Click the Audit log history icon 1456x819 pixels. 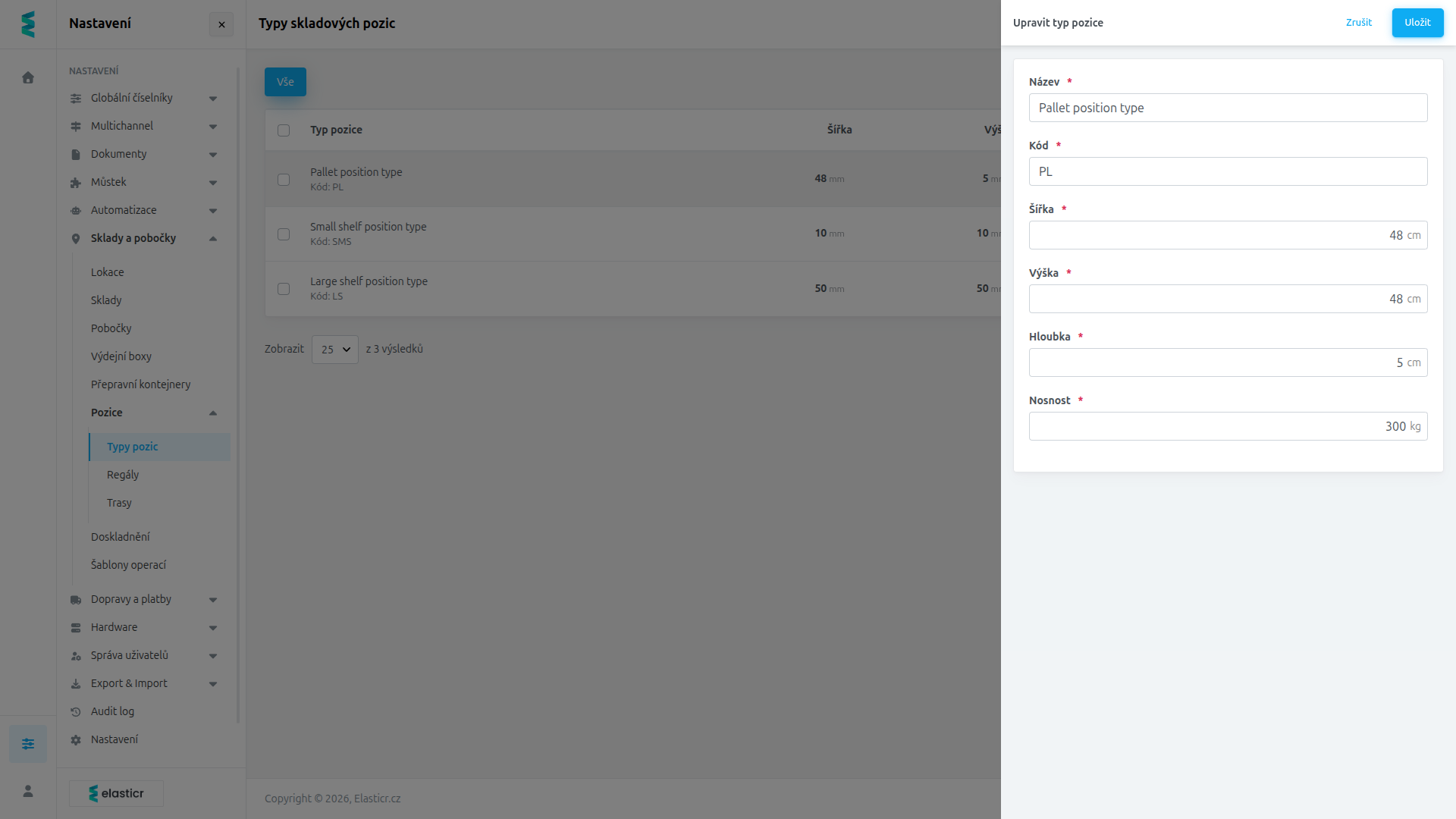[x=76, y=712]
